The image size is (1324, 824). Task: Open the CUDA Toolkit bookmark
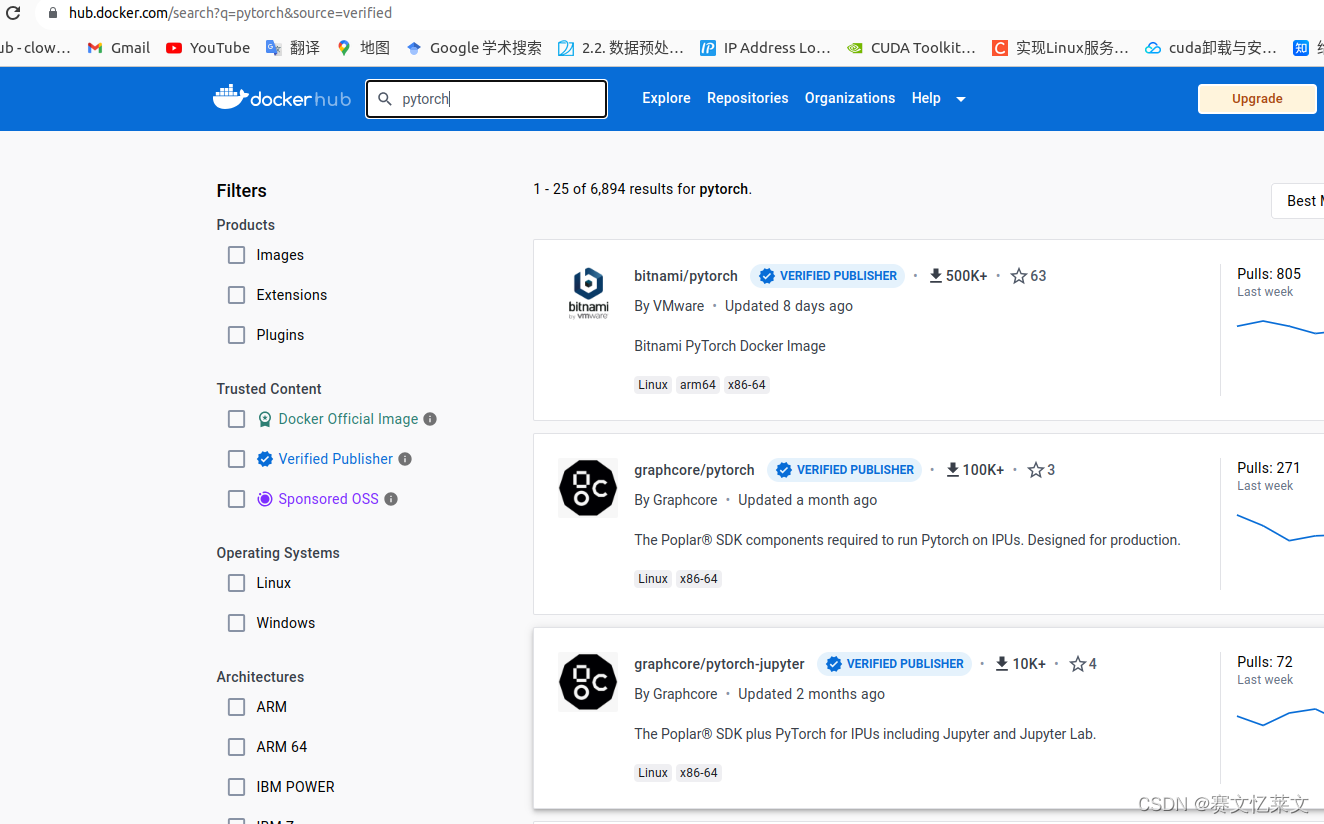point(911,47)
